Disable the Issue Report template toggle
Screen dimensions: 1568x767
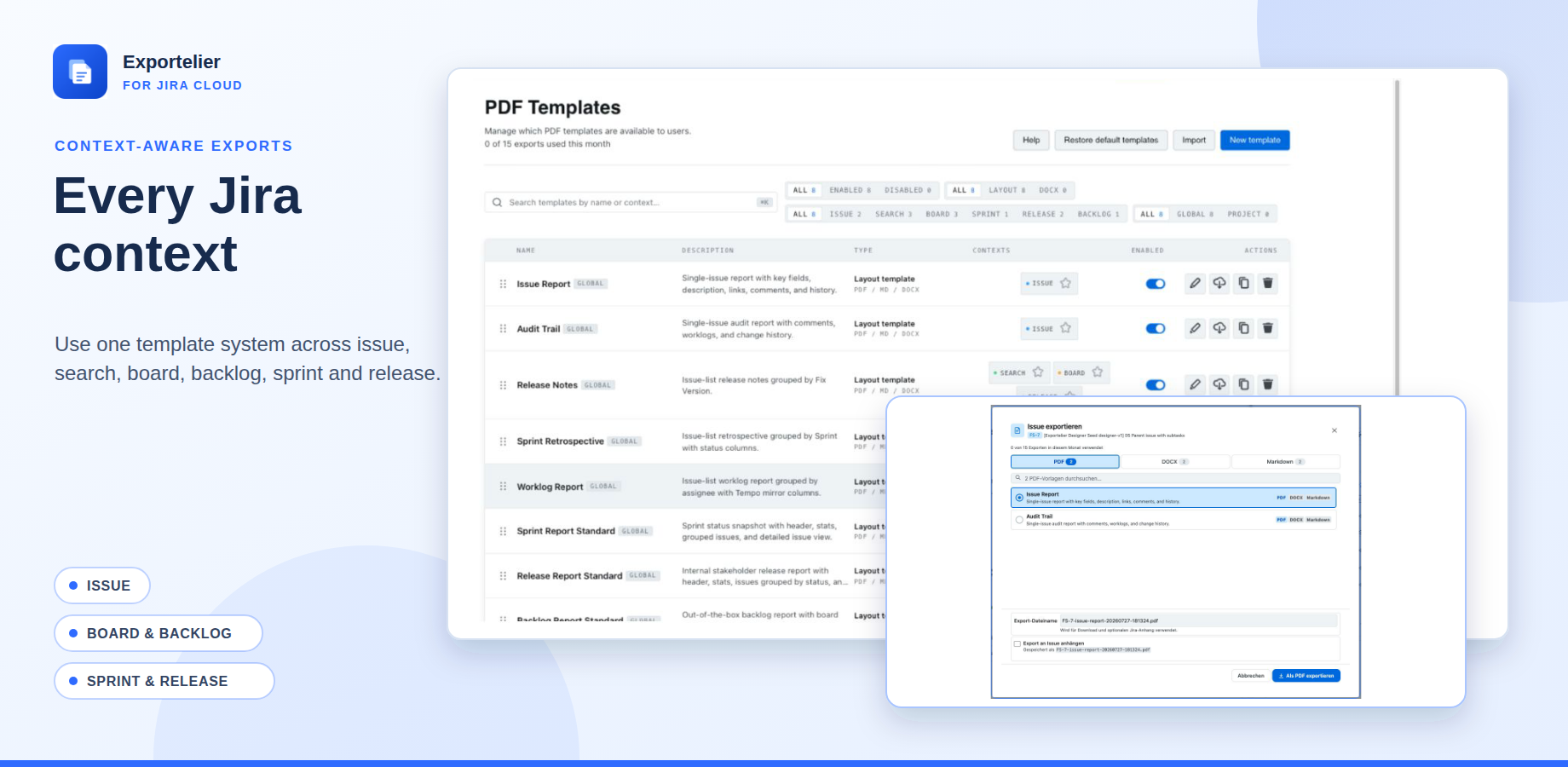tap(1156, 284)
